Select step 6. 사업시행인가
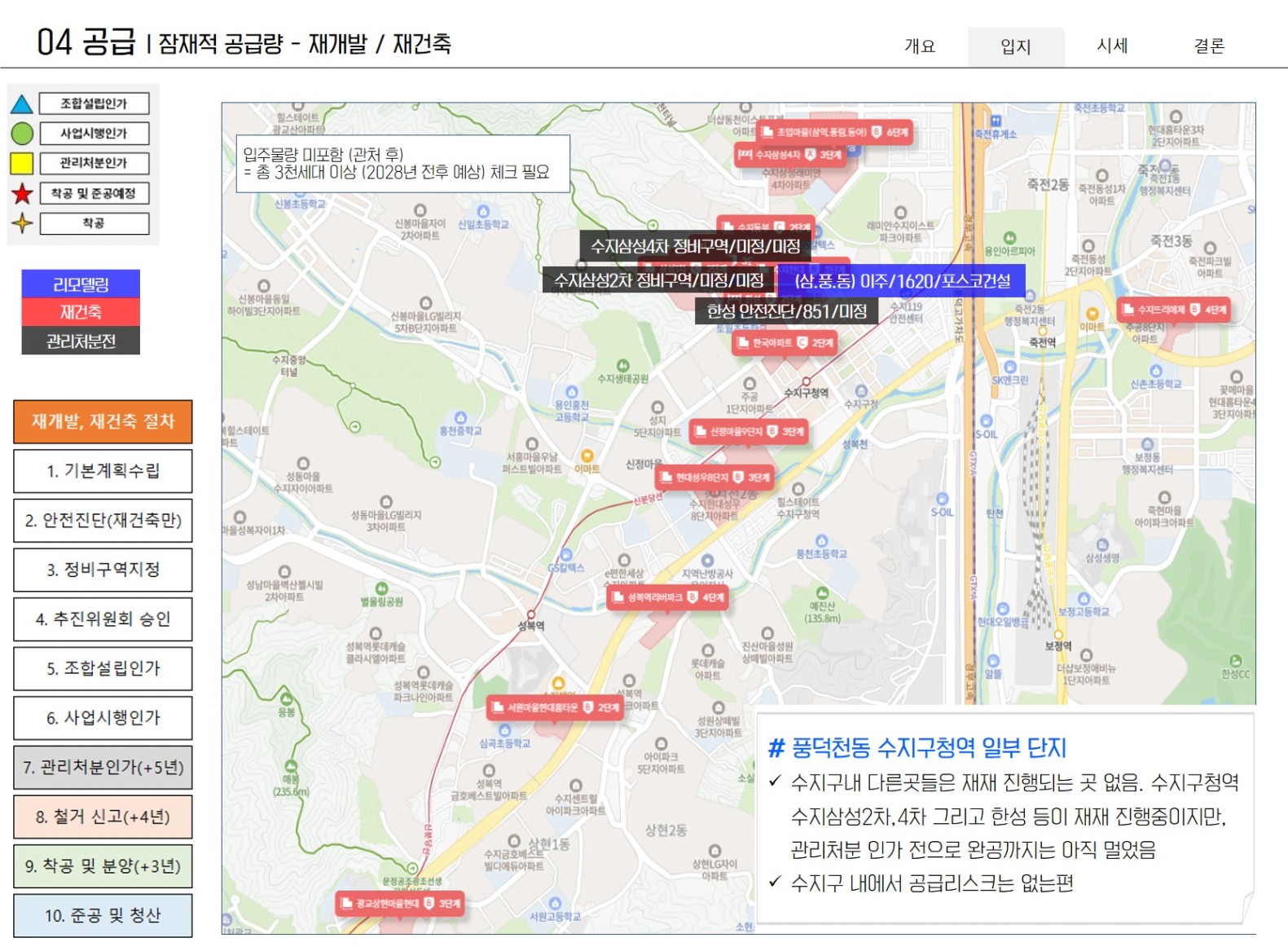This screenshot has height=951, width=1288. (x=103, y=718)
